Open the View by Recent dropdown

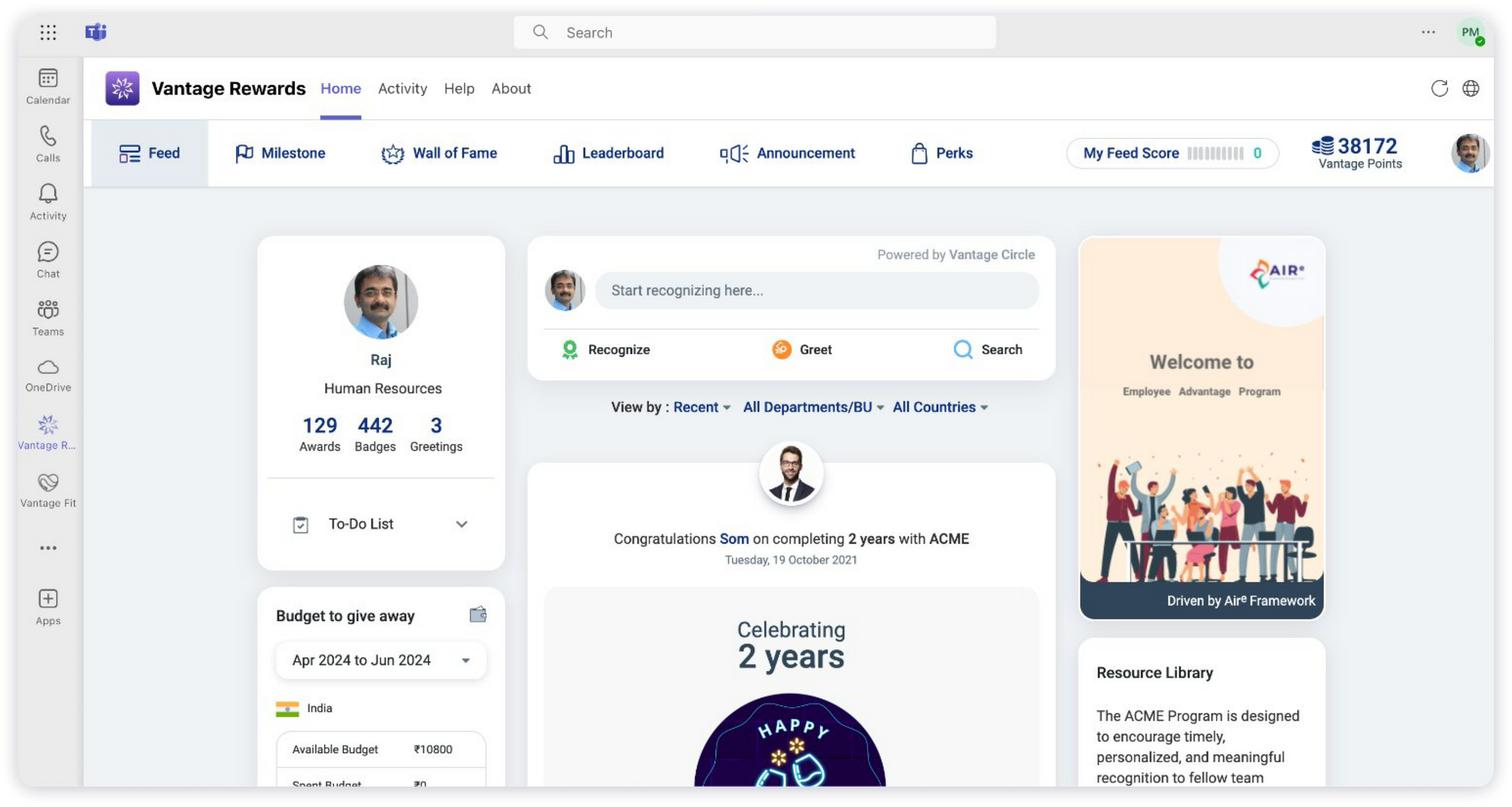[702, 407]
